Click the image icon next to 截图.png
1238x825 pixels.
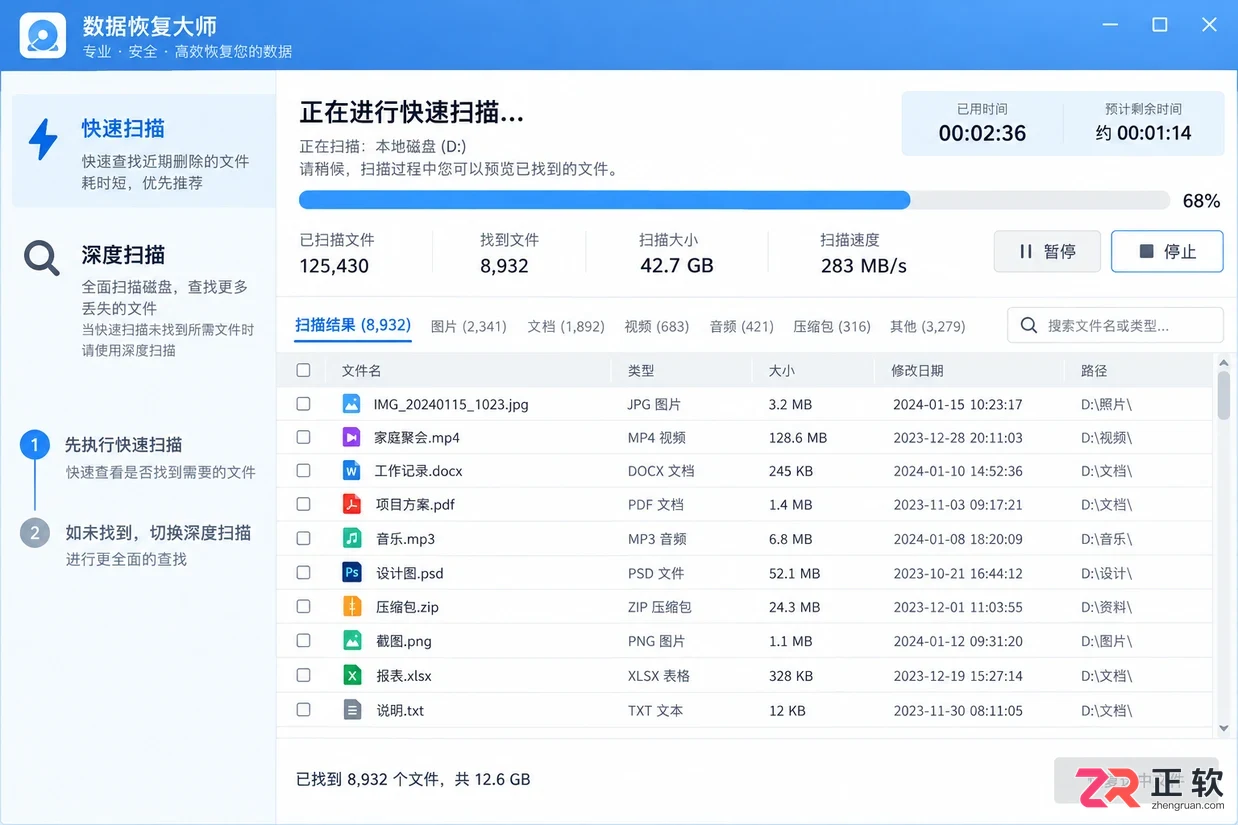(x=351, y=640)
